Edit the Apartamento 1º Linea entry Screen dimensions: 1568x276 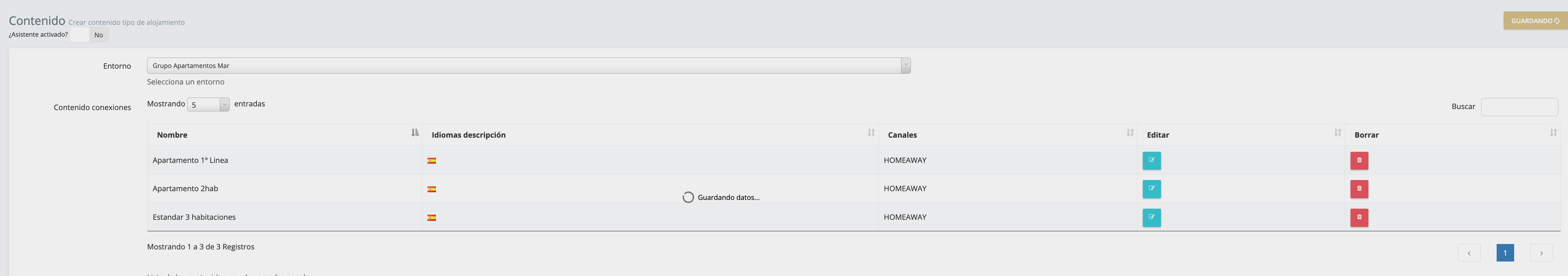[x=1151, y=160]
